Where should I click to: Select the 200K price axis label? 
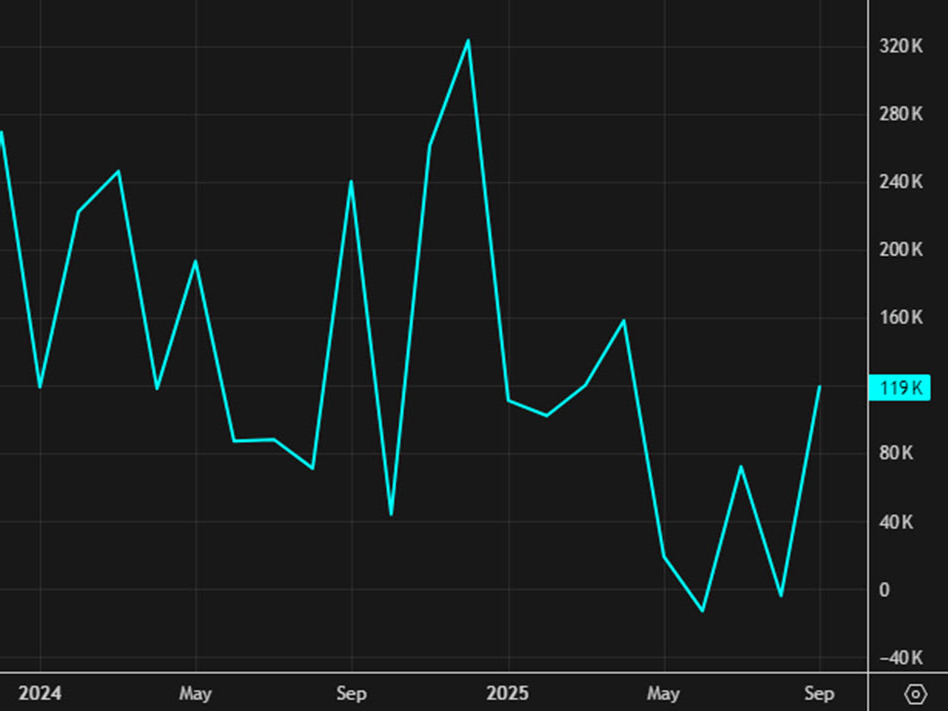(x=900, y=250)
